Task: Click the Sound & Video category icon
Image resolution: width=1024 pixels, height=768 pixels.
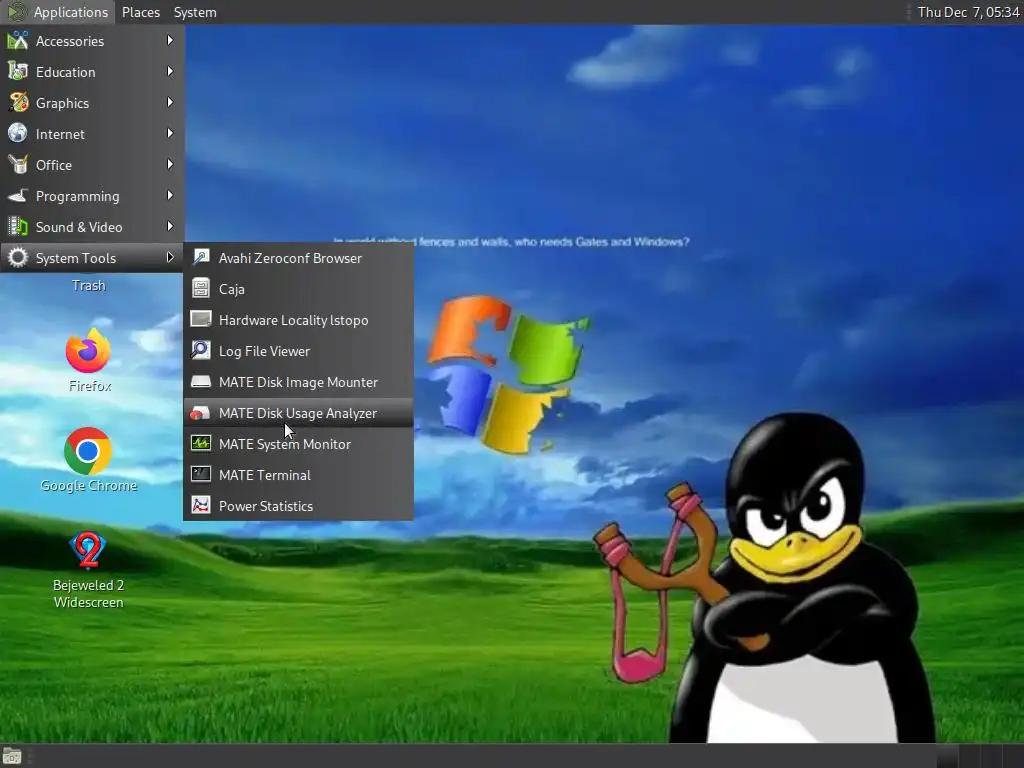Action: [18, 227]
